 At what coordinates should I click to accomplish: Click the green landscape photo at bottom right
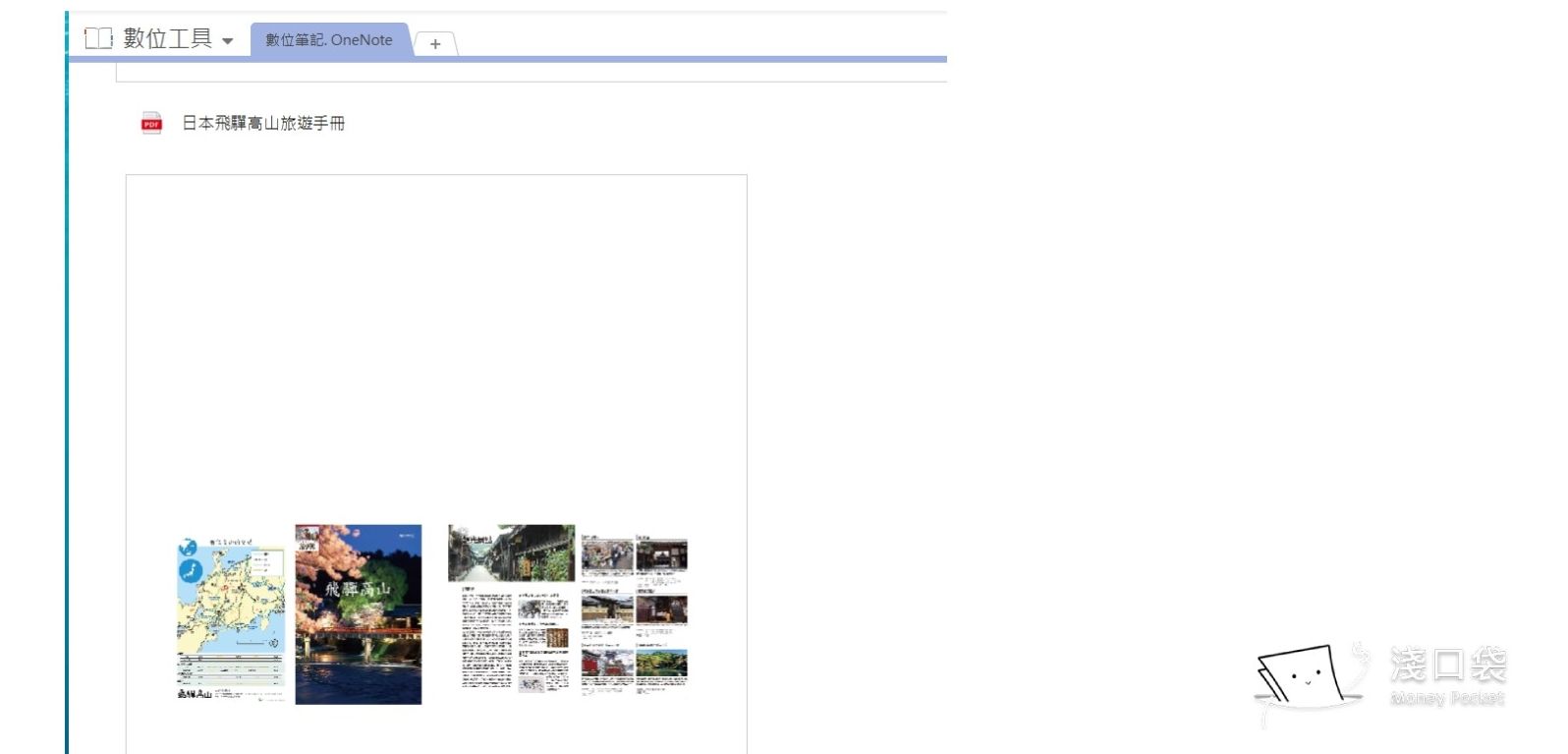point(661,663)
